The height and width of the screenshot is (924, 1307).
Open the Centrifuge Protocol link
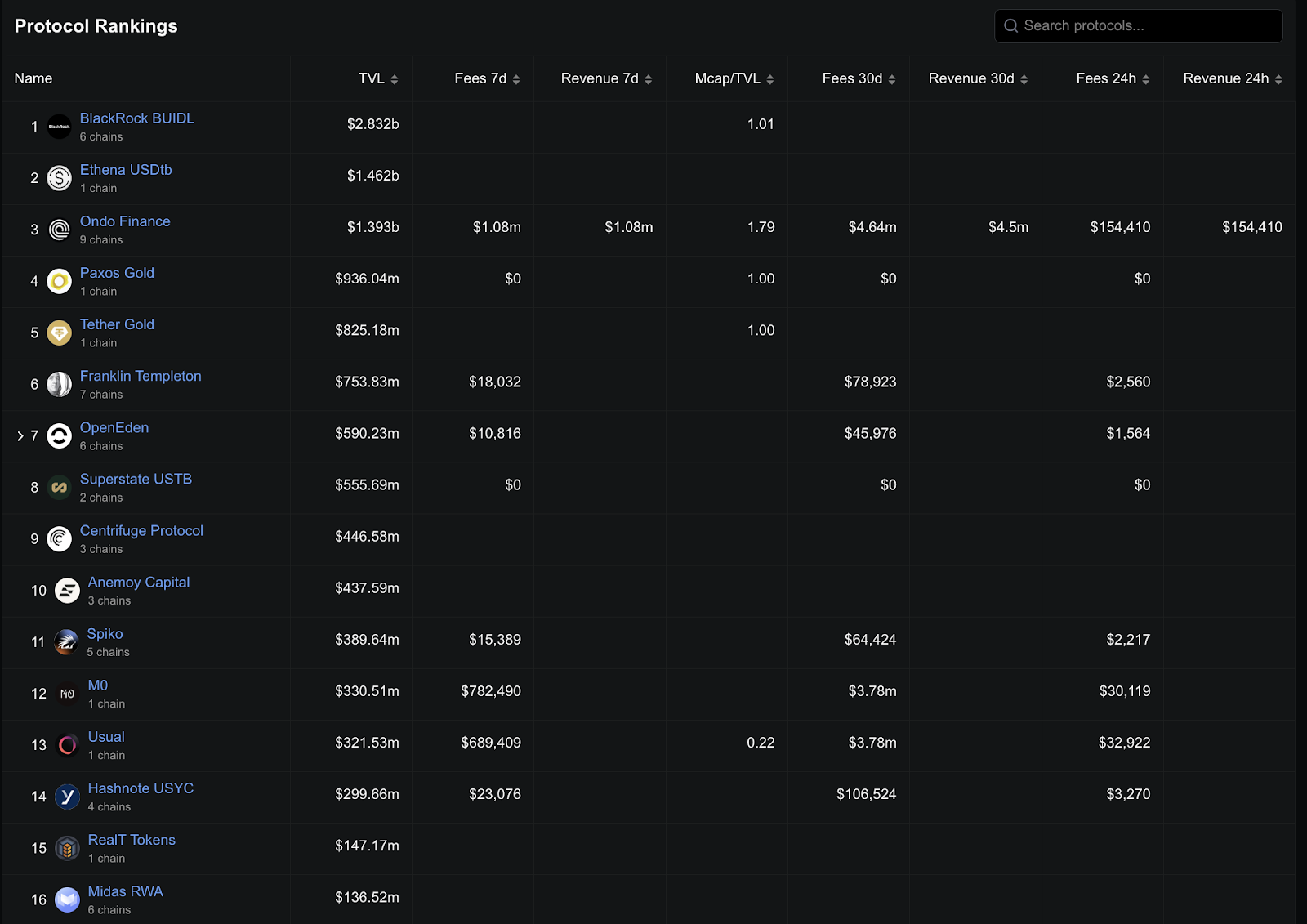(x=141, y=530)
